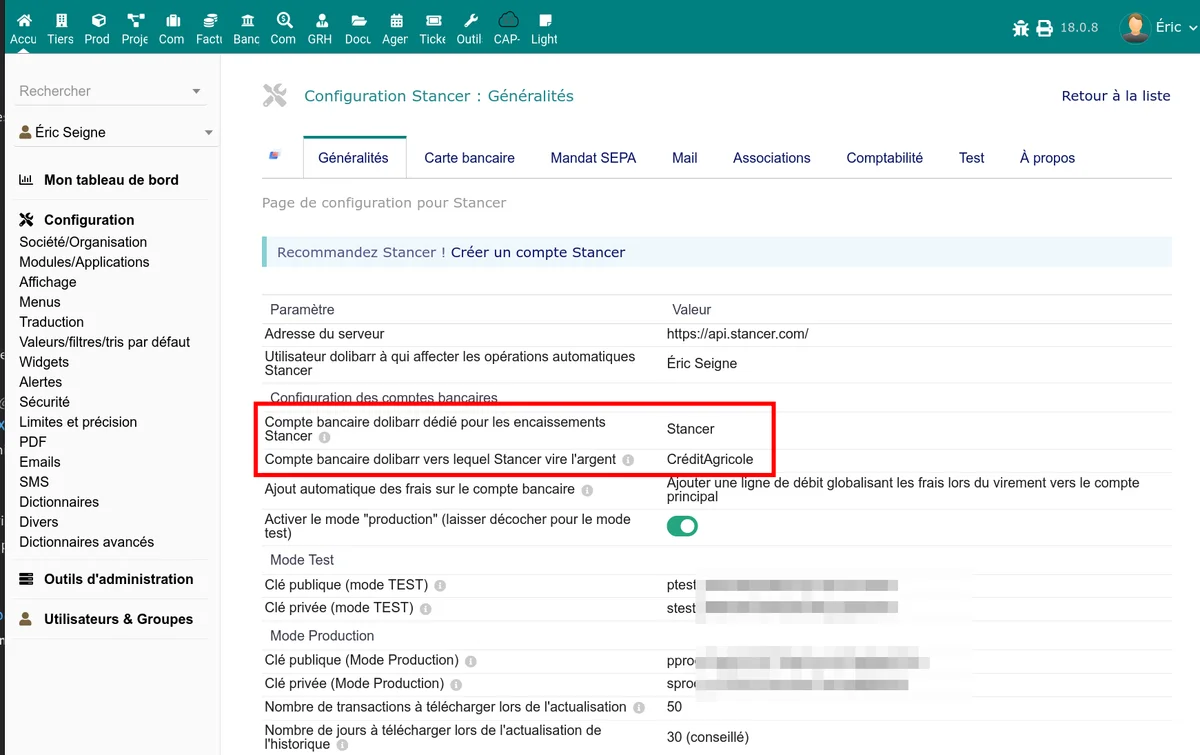Open the Products cube icon in top menu

tap(98, 20)
